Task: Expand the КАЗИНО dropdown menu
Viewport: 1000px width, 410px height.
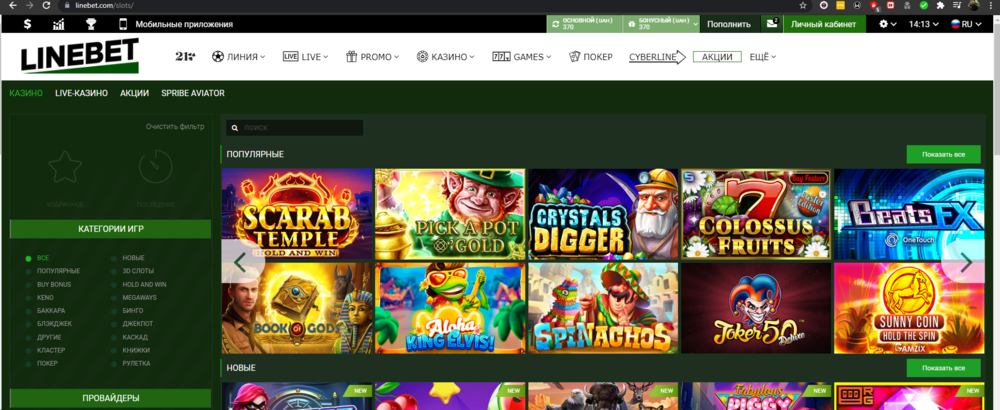Action: pos(446,57)
